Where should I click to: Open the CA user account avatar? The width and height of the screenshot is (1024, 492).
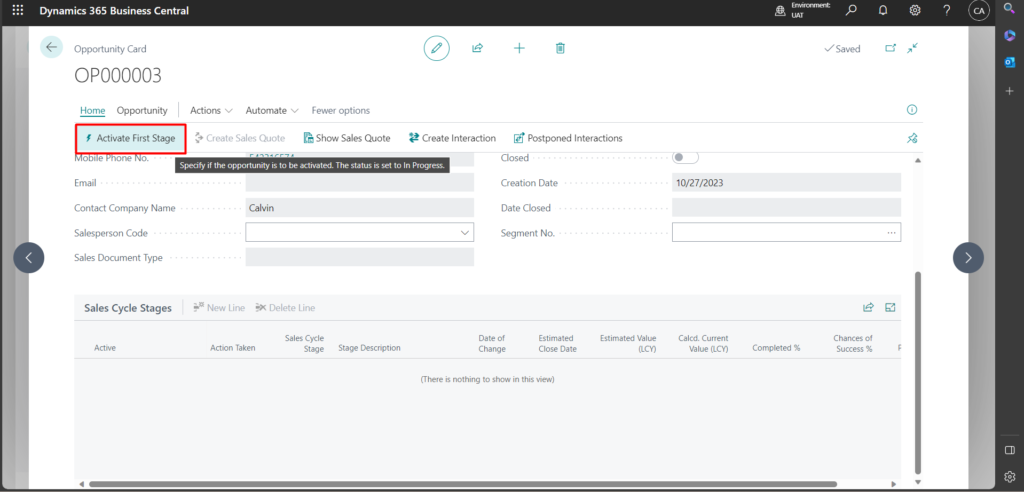(978, 10)
